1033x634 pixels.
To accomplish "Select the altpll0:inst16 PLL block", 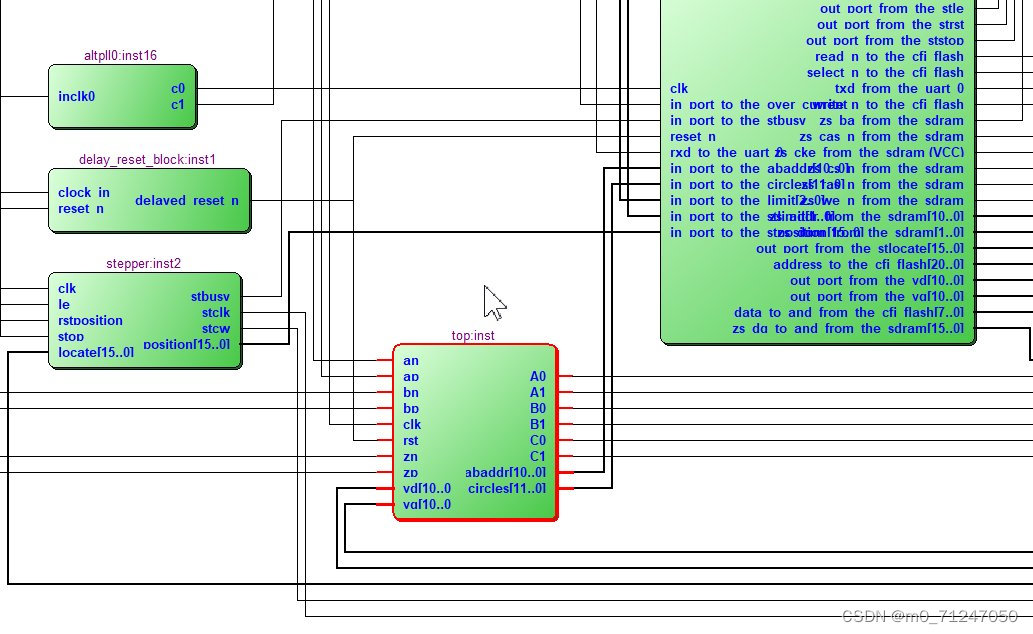I will coord(122,97).
